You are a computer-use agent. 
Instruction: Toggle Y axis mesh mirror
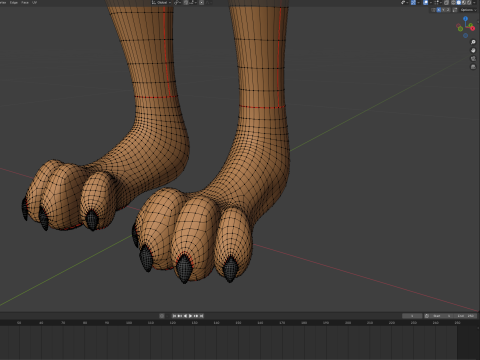(443, 10)
